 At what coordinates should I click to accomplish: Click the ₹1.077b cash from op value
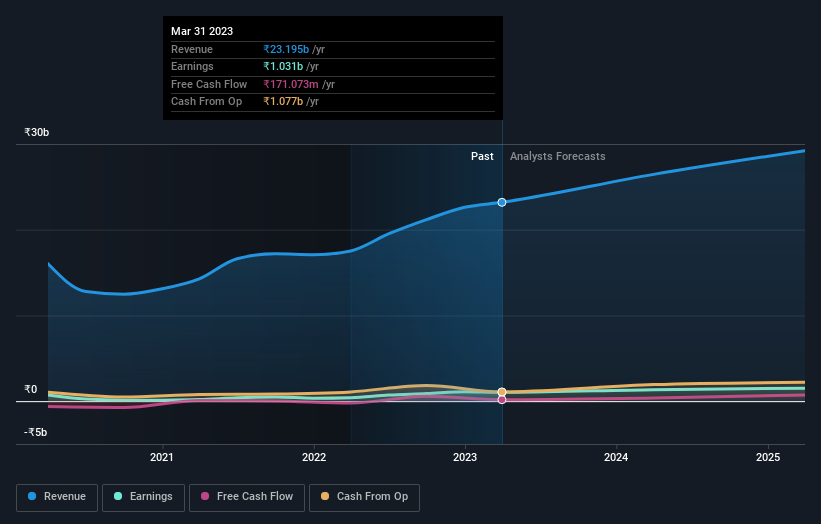point(283,102)
